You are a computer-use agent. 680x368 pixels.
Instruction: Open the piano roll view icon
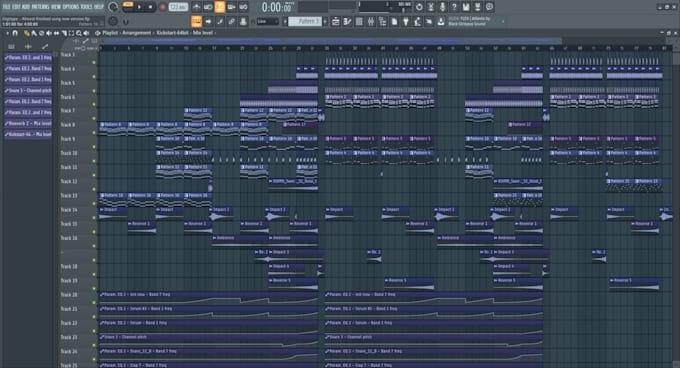[348, 21]
